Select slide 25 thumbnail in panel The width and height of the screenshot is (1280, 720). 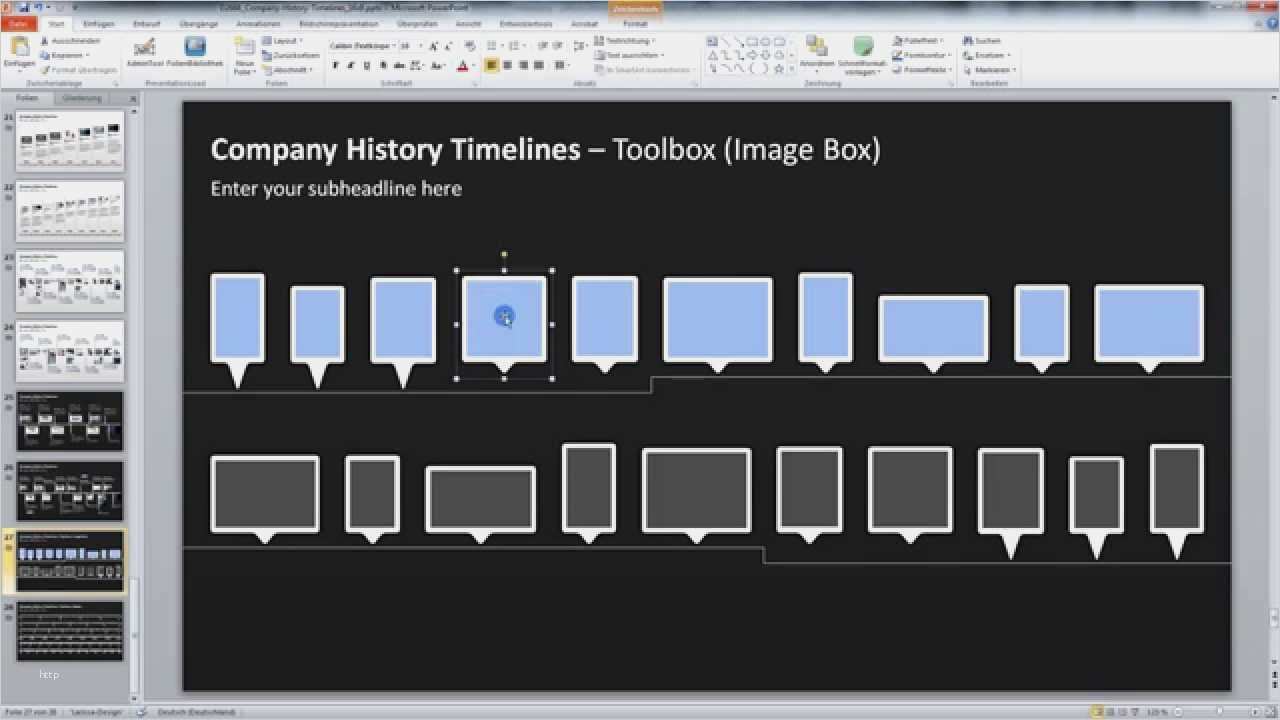click(70, 421)
